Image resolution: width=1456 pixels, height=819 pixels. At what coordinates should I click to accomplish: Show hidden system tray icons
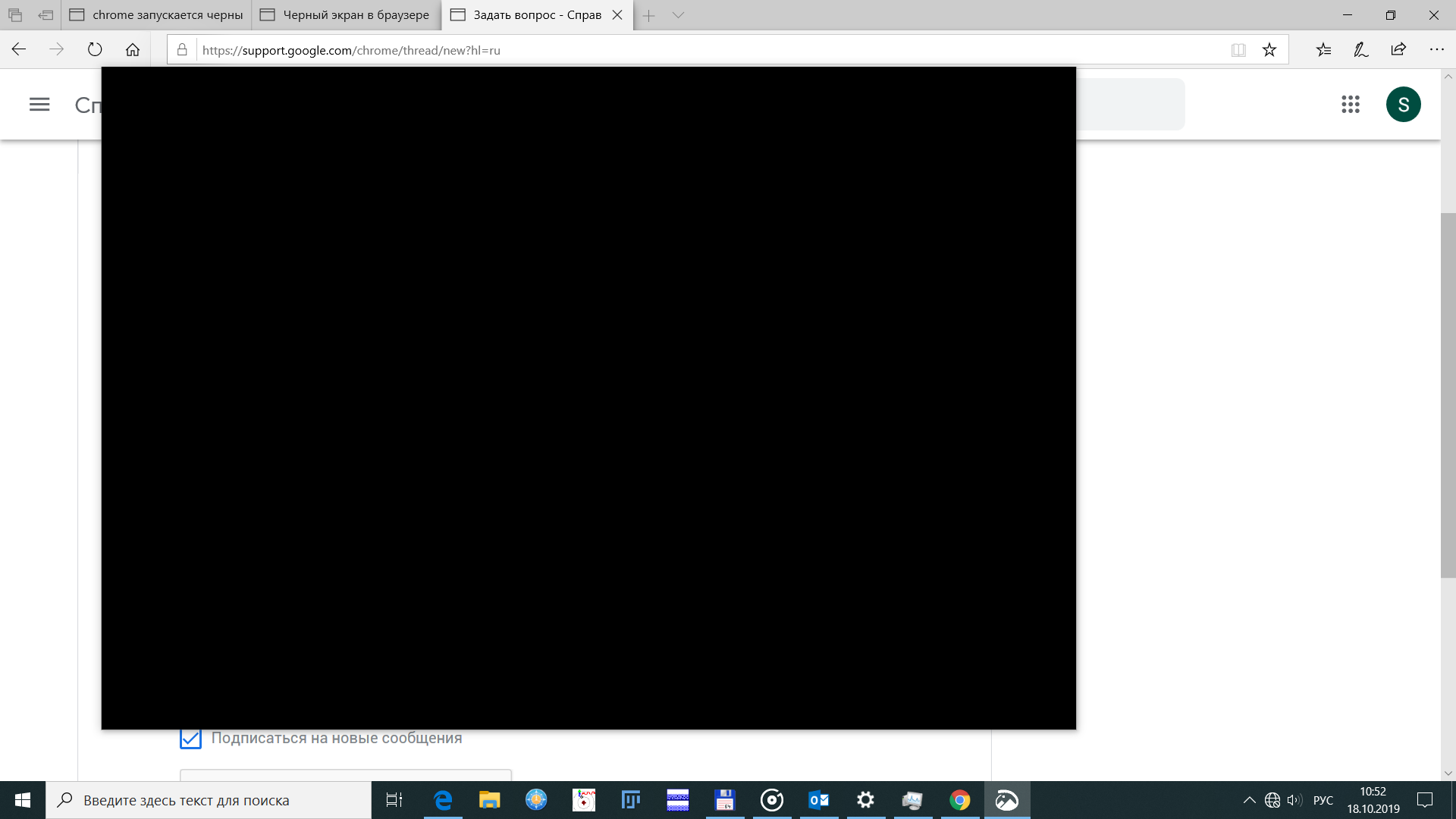pos(1249,800)
